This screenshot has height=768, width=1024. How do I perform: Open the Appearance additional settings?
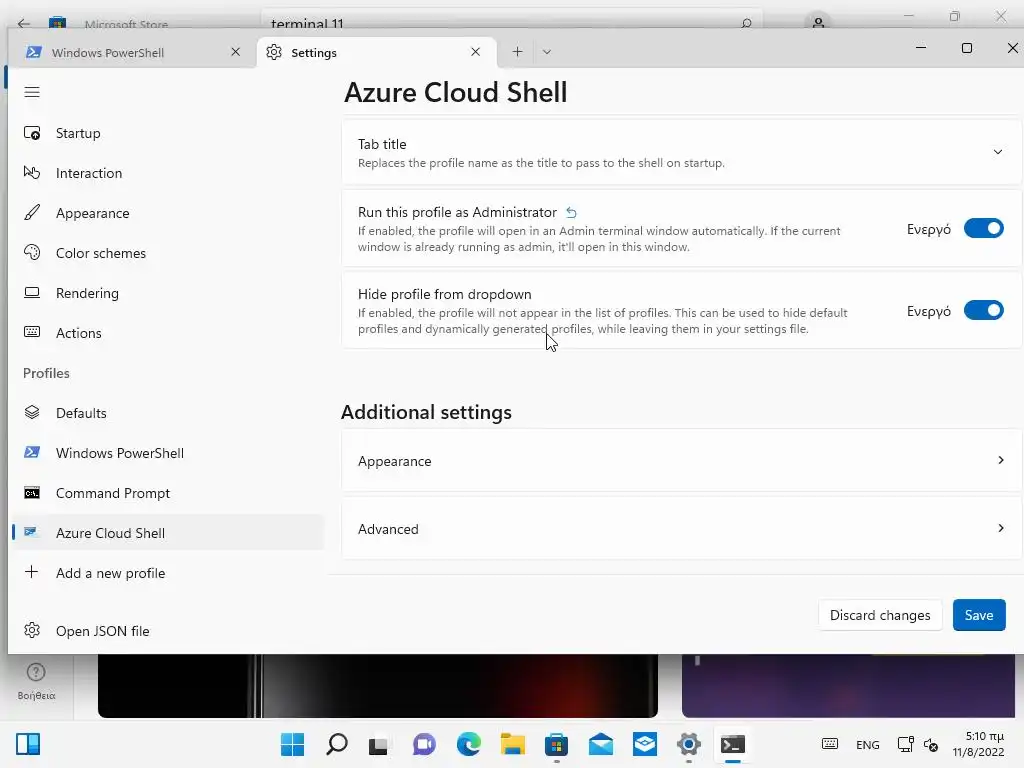pos(681,460)
